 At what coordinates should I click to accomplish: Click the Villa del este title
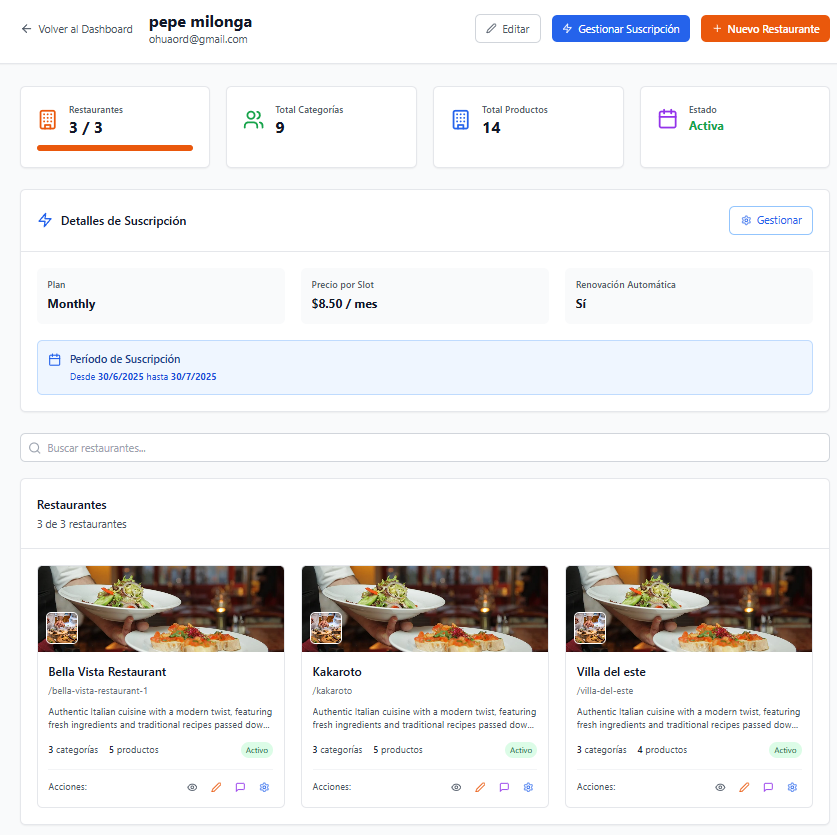pyautogui.click(x=611, y=672)
